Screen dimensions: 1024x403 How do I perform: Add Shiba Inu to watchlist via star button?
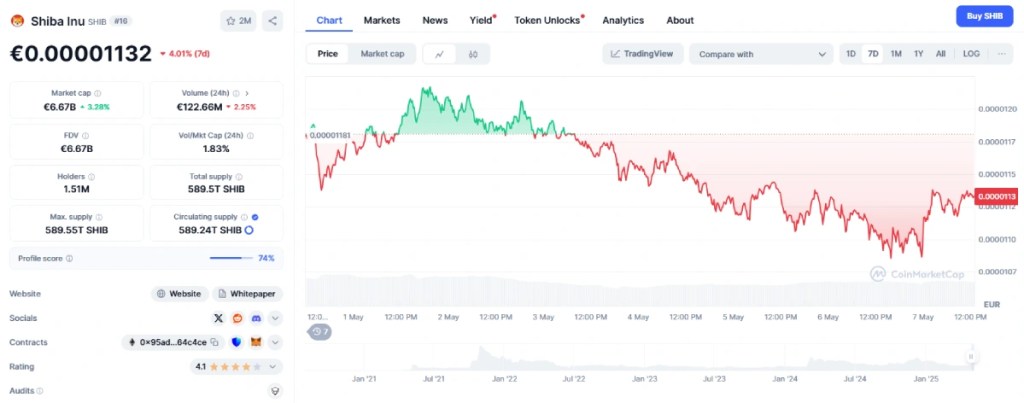coord(239,20)
